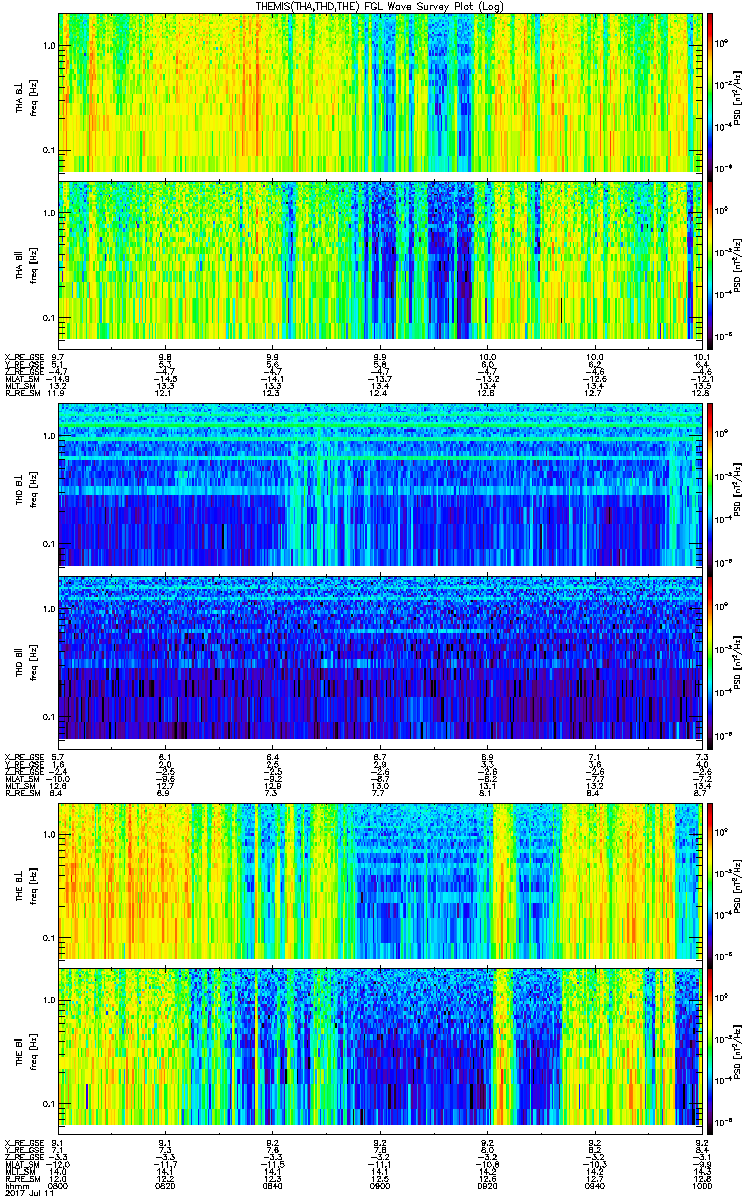Viewport: 750px width, 1200px height.
Task: Click 'X_RE_GSE' label under THE panels
Action: [x=24, y=1141]
